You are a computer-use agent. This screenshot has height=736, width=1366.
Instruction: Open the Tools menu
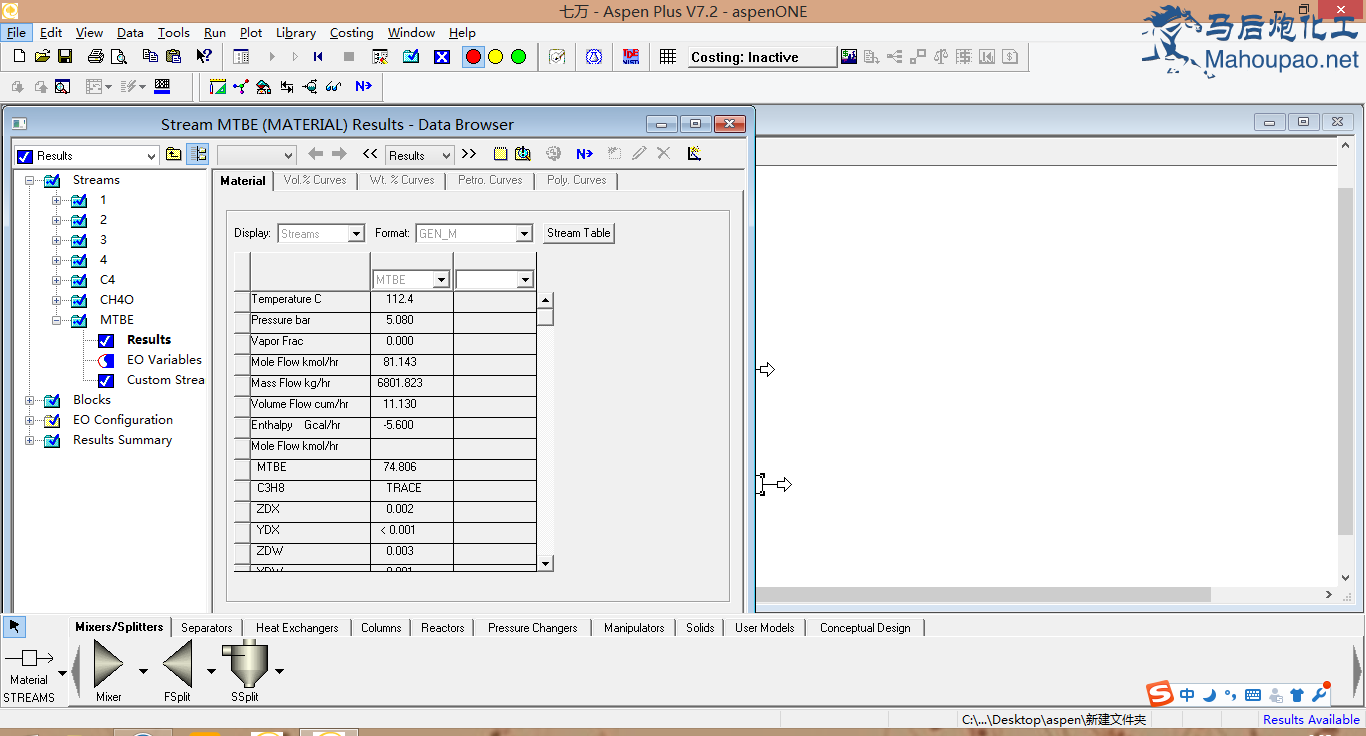pyautogui.click(x=174, y=33)
